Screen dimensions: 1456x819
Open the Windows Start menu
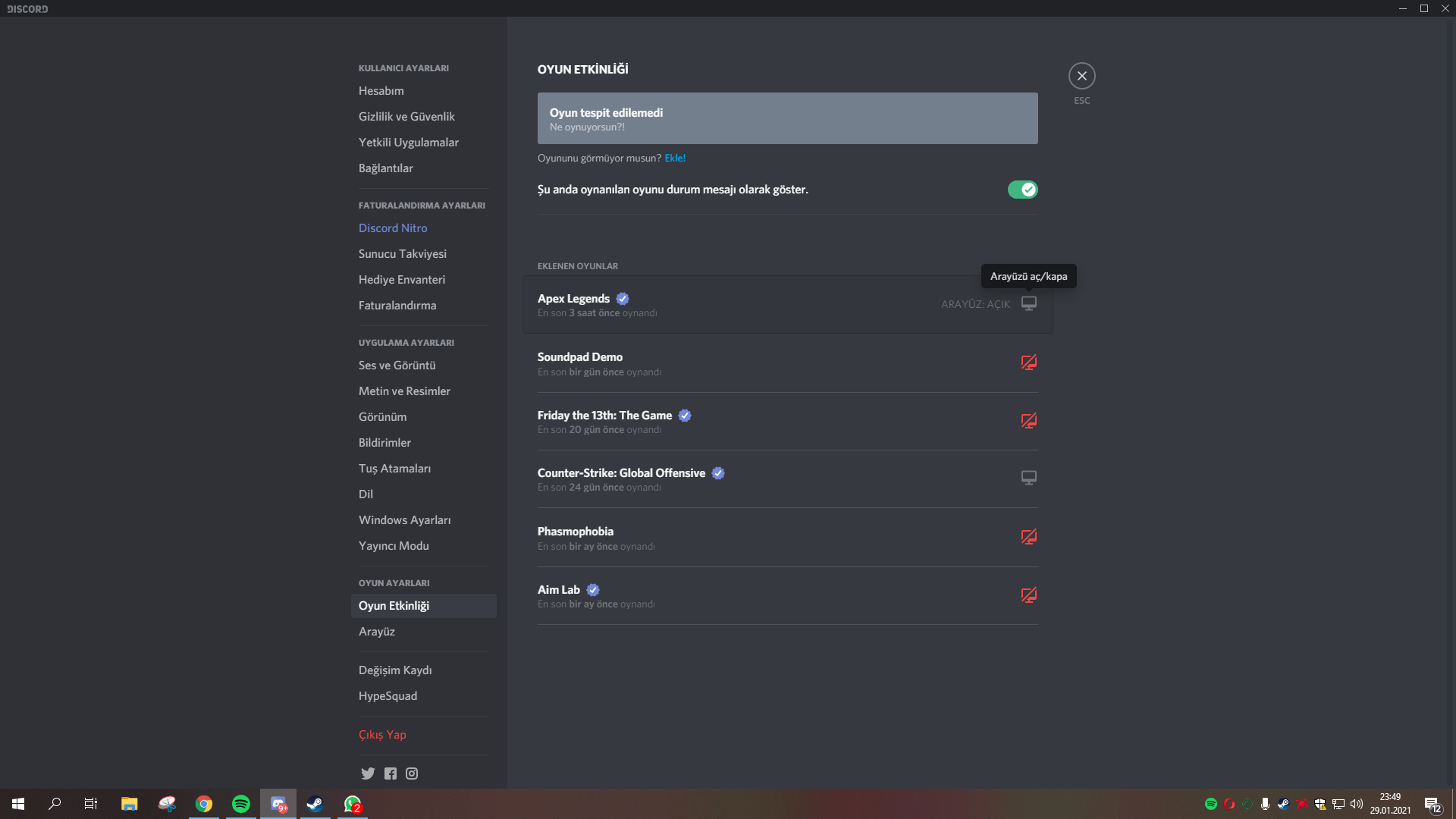pos(18,804)
